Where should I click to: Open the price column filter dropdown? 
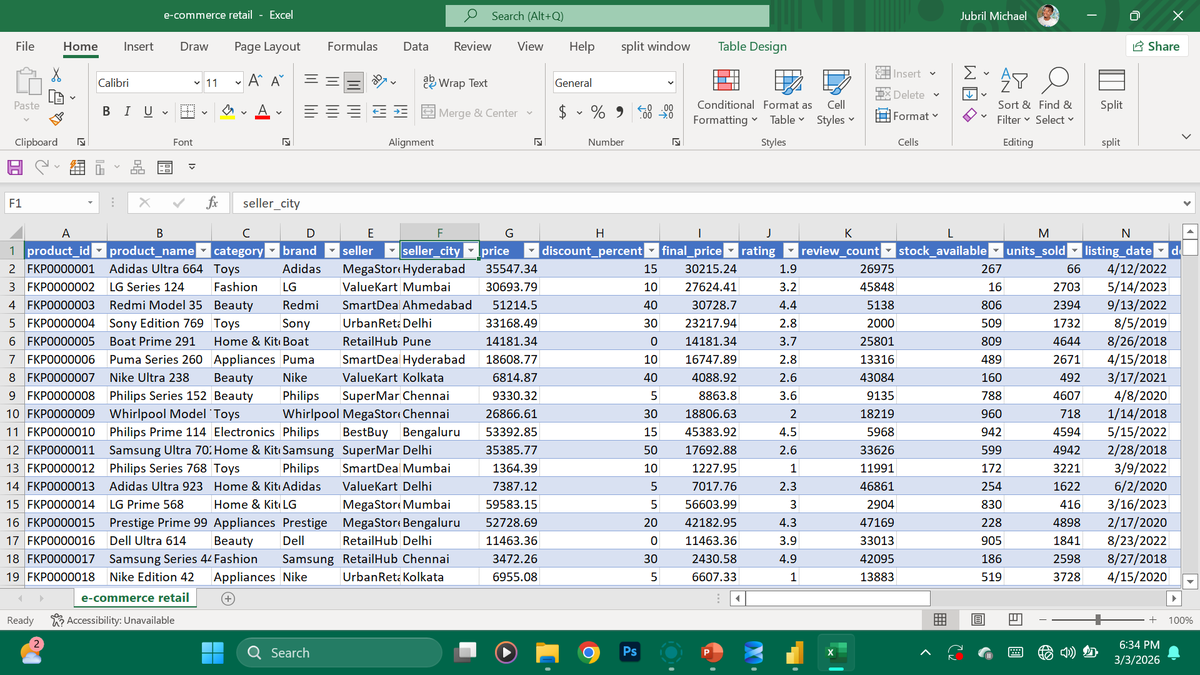pos(532,251)
